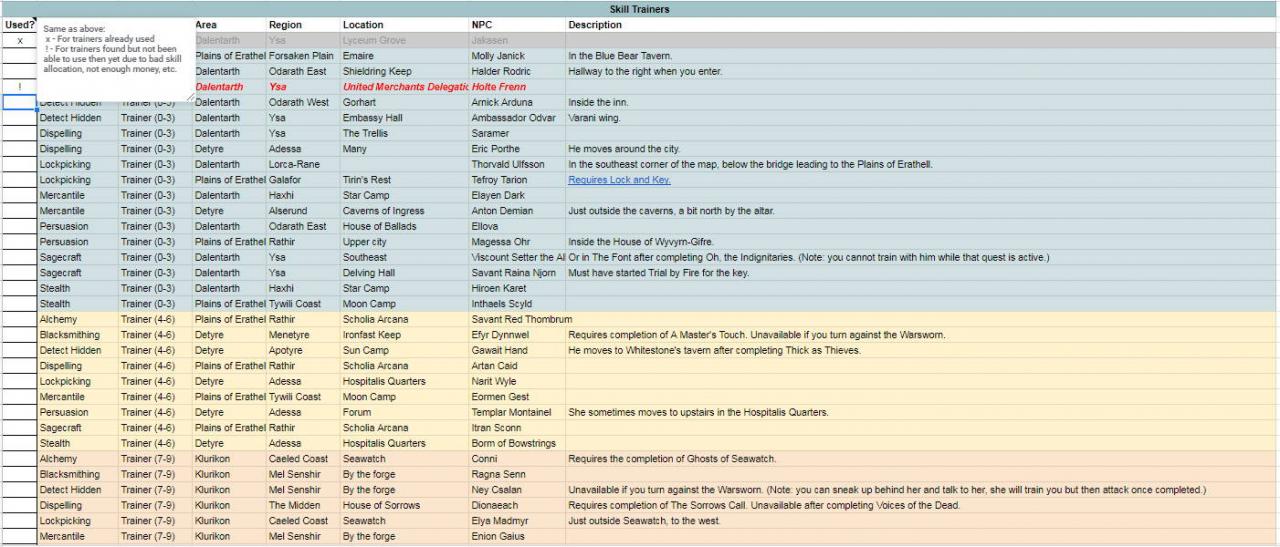Grab the note popup's resize handle corner
The image size is (1280, 547).
(x=189, y=97)
